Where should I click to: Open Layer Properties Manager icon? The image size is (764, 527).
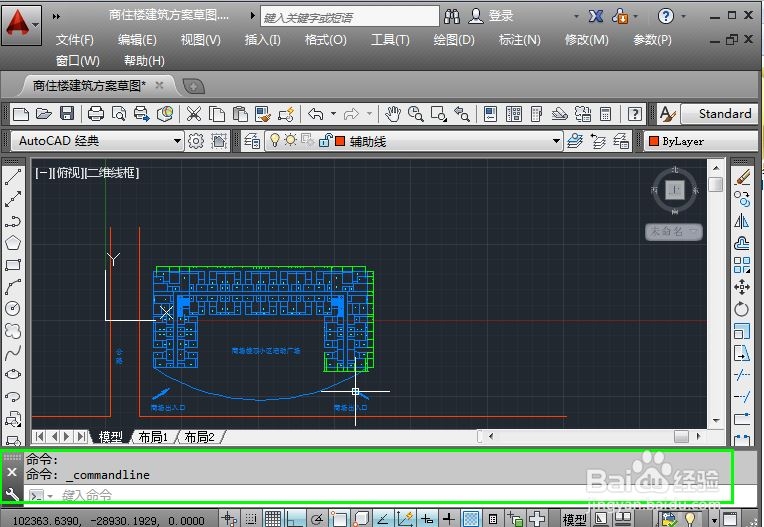pyautogui.click(x=252, y=141)
